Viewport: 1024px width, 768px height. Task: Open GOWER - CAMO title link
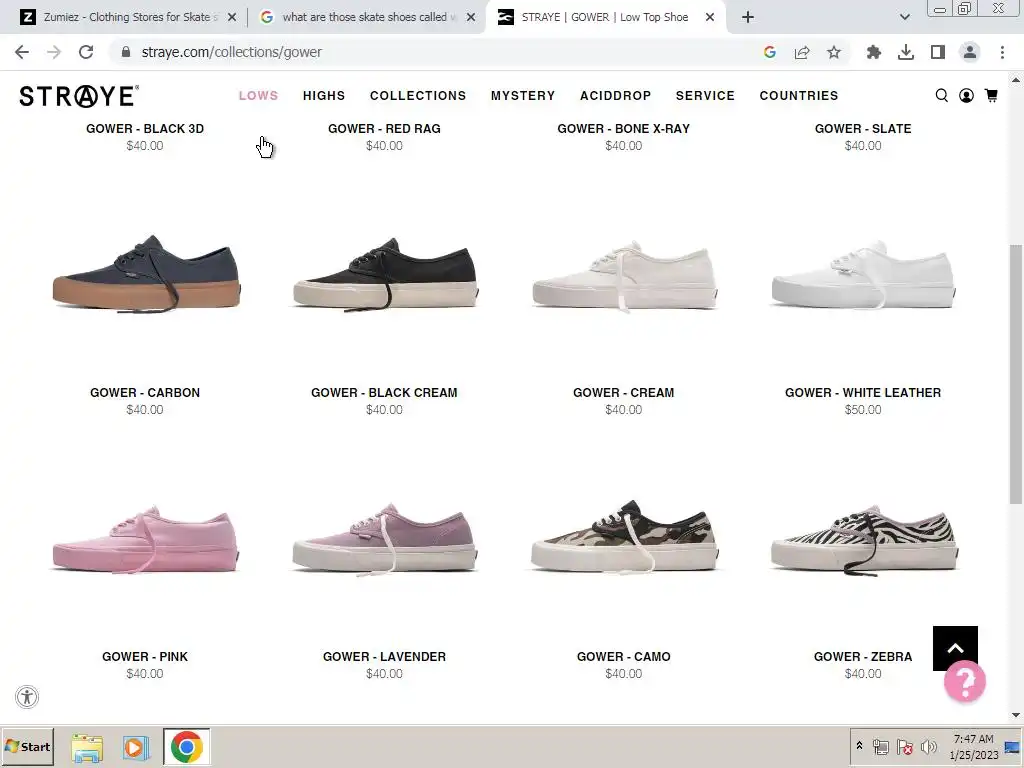(x=624, y=656)
